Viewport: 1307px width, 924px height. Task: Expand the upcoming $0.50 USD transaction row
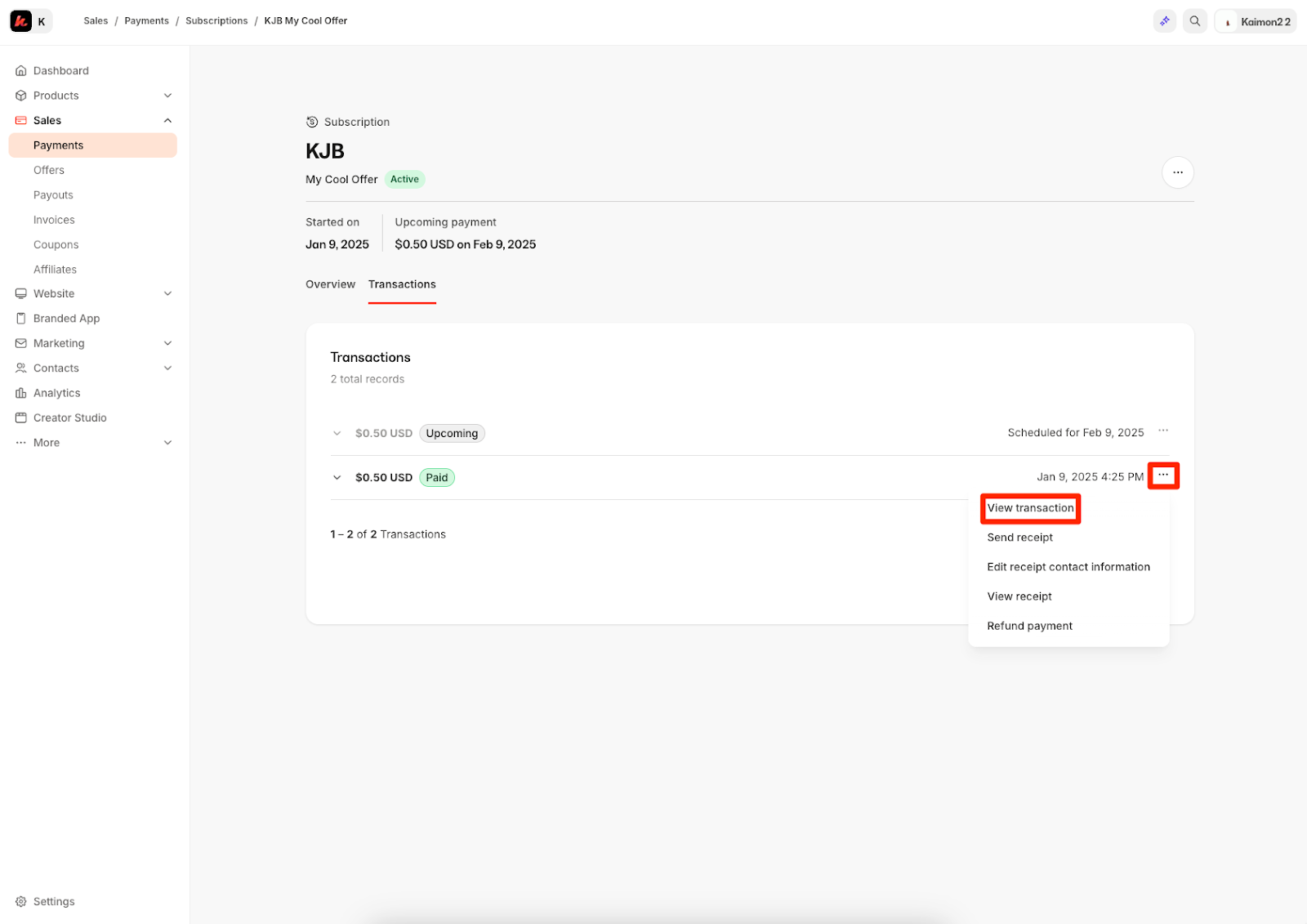pos(337,433)
